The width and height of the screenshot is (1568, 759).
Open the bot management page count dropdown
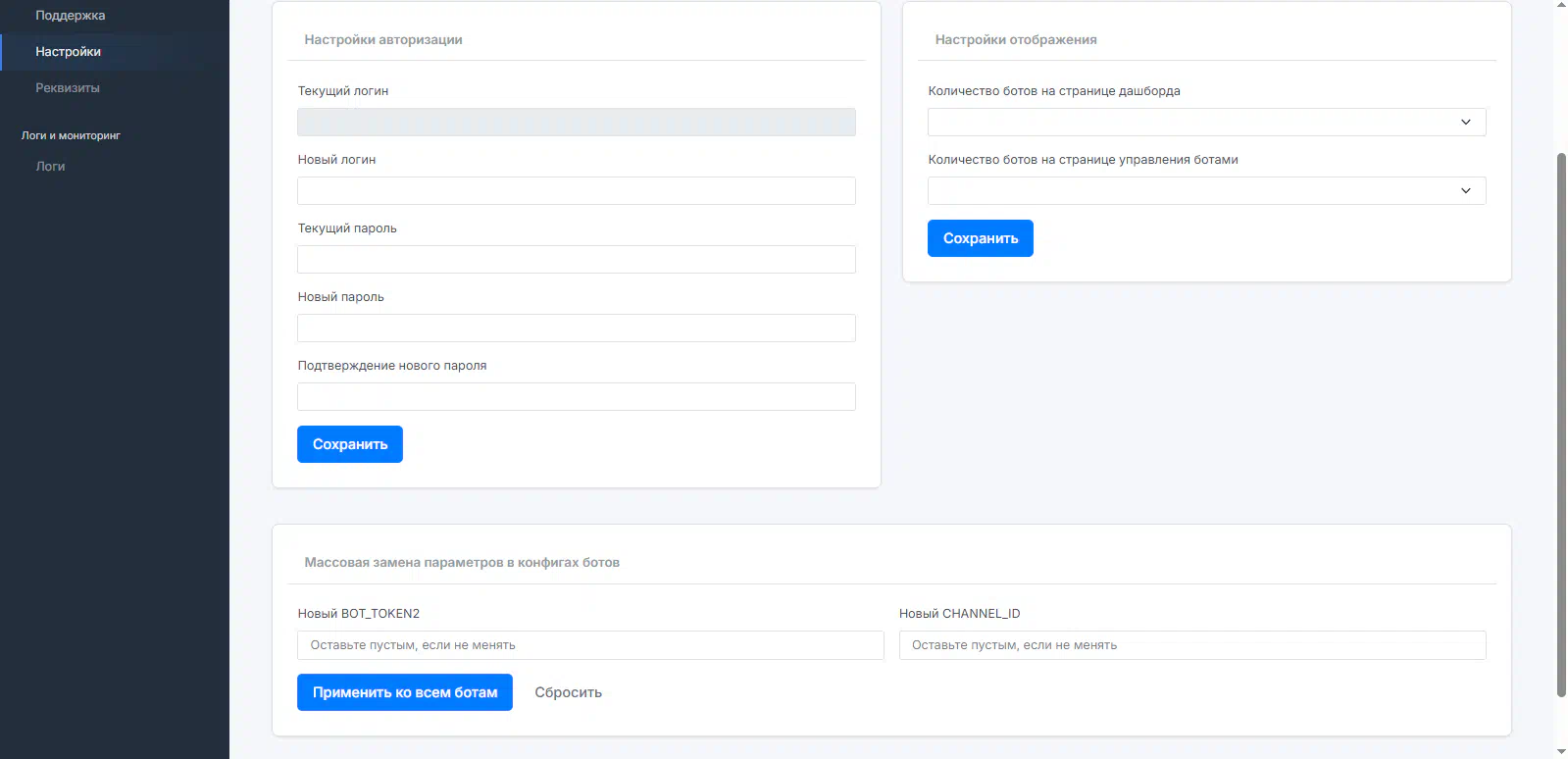pos(1206,191)
